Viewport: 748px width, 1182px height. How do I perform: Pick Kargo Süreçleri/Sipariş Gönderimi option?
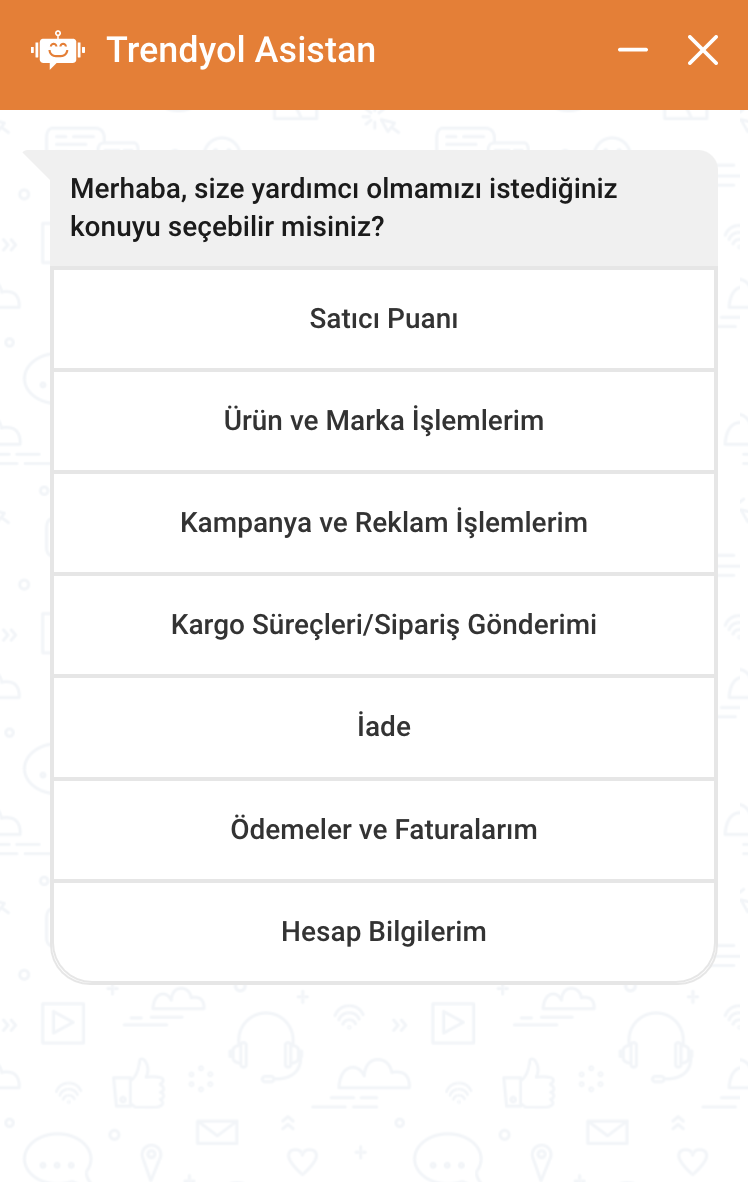tap(384, 625)
